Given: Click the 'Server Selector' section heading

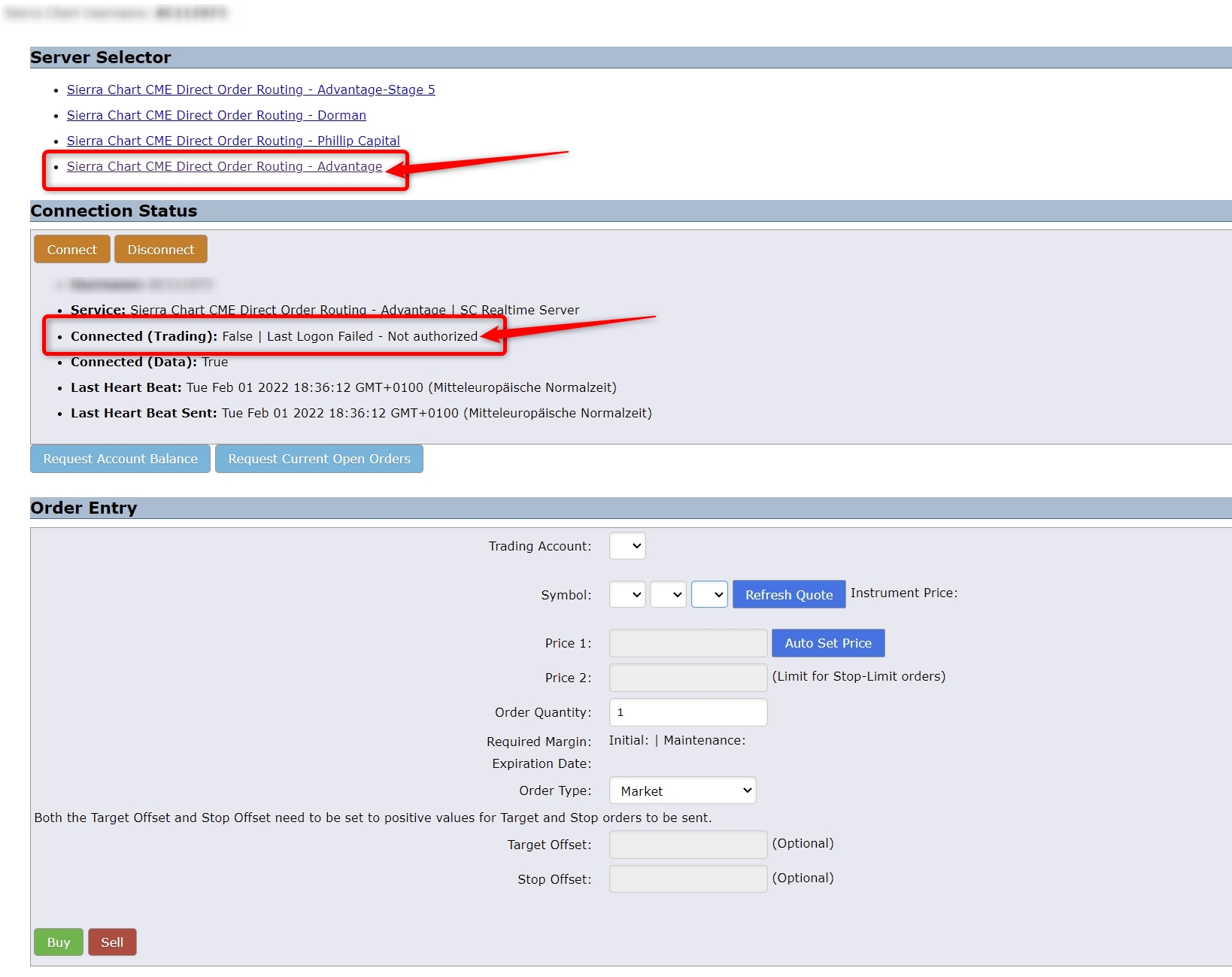Looking at the screenshot, I should (101, 57).
